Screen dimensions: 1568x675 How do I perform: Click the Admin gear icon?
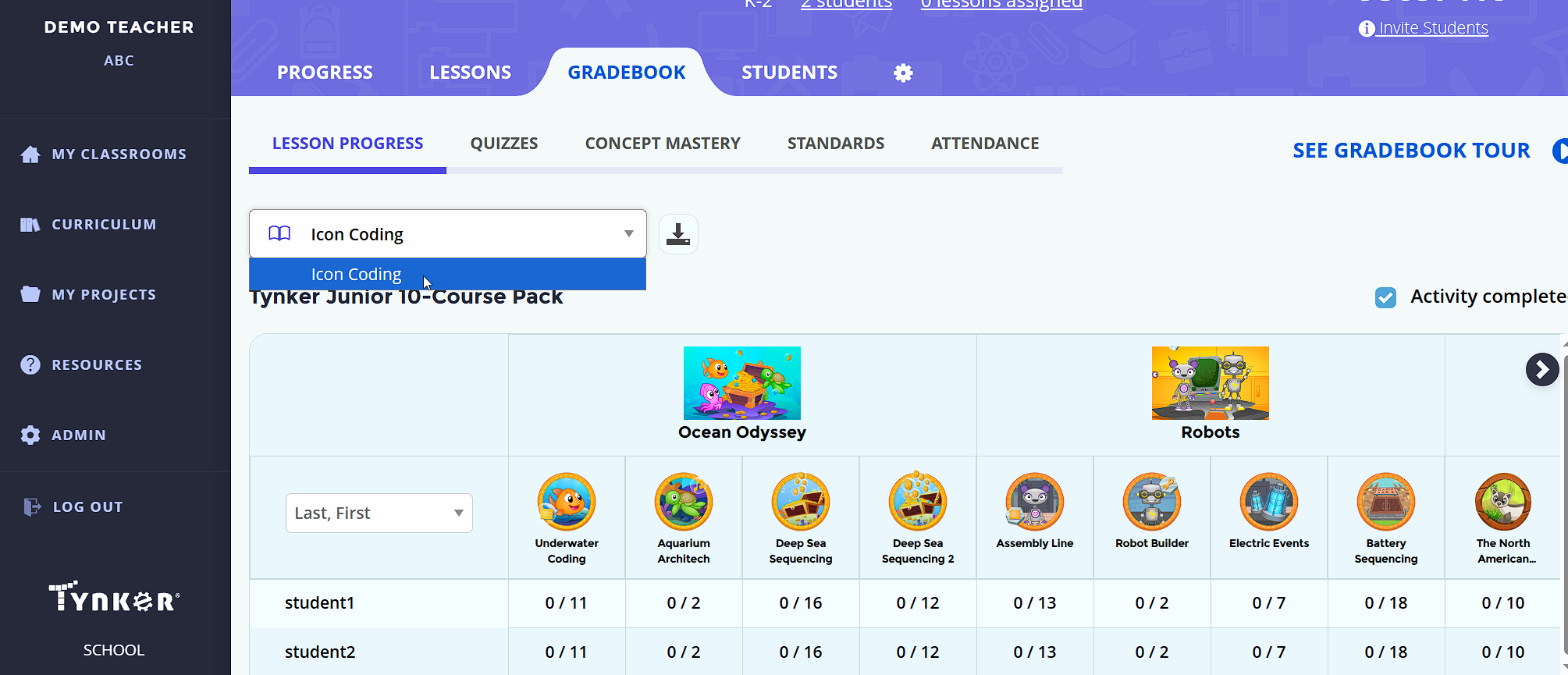point(30,435)
